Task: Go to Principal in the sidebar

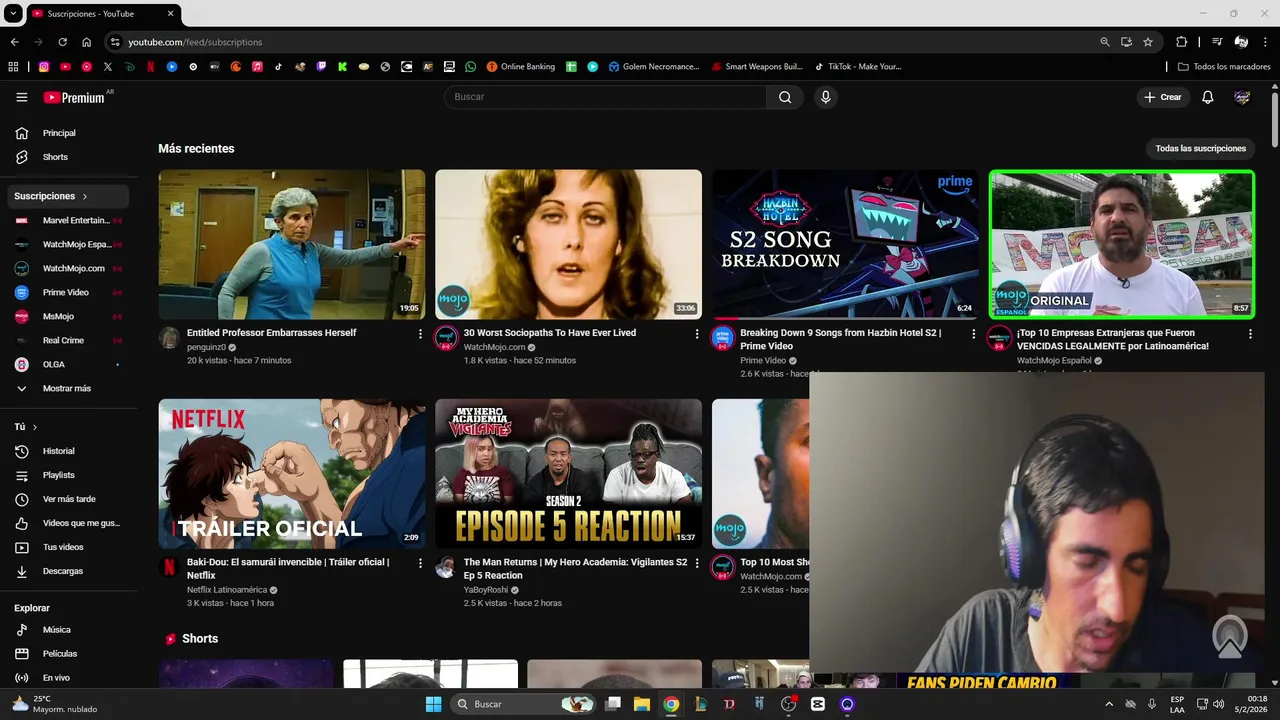Action: 68,133
